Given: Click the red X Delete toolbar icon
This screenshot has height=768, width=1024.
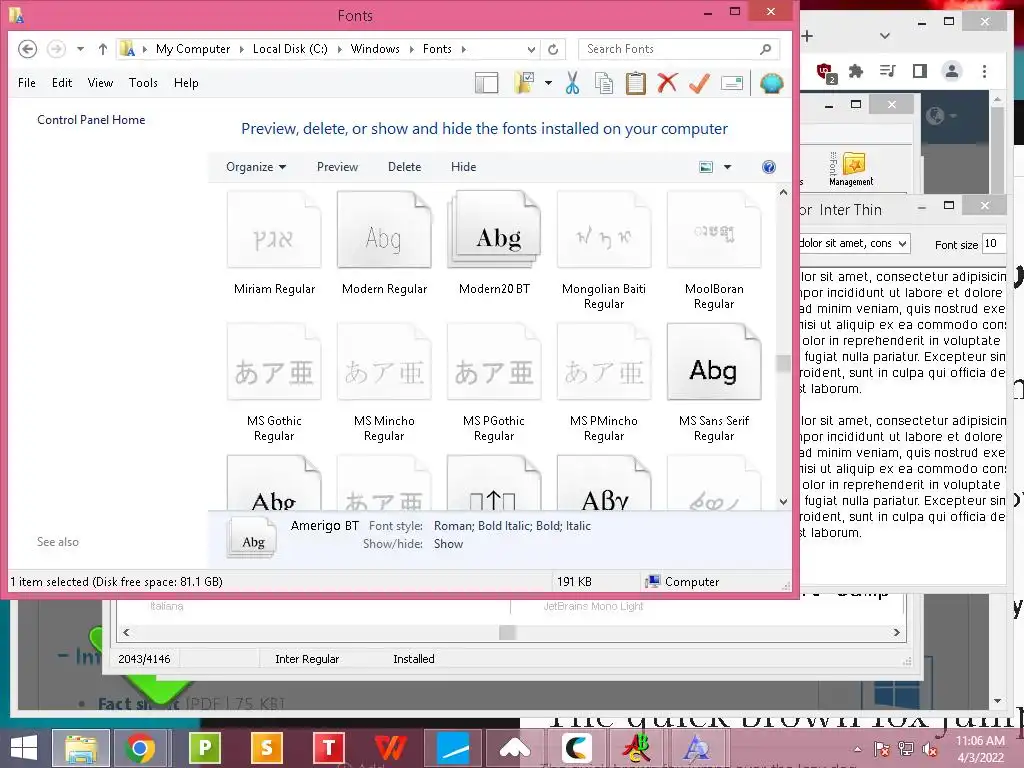Looking at the screenshot, I should pos(667,83).
